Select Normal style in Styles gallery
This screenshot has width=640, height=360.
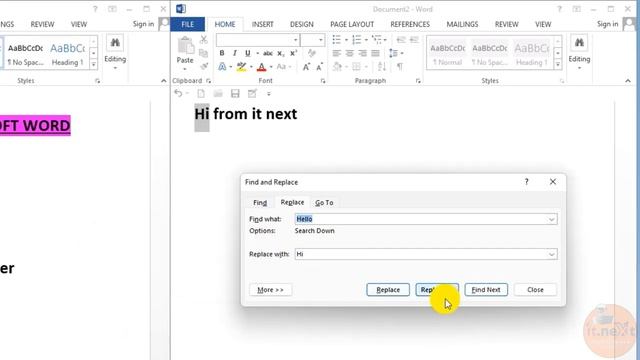click(448, 53)
